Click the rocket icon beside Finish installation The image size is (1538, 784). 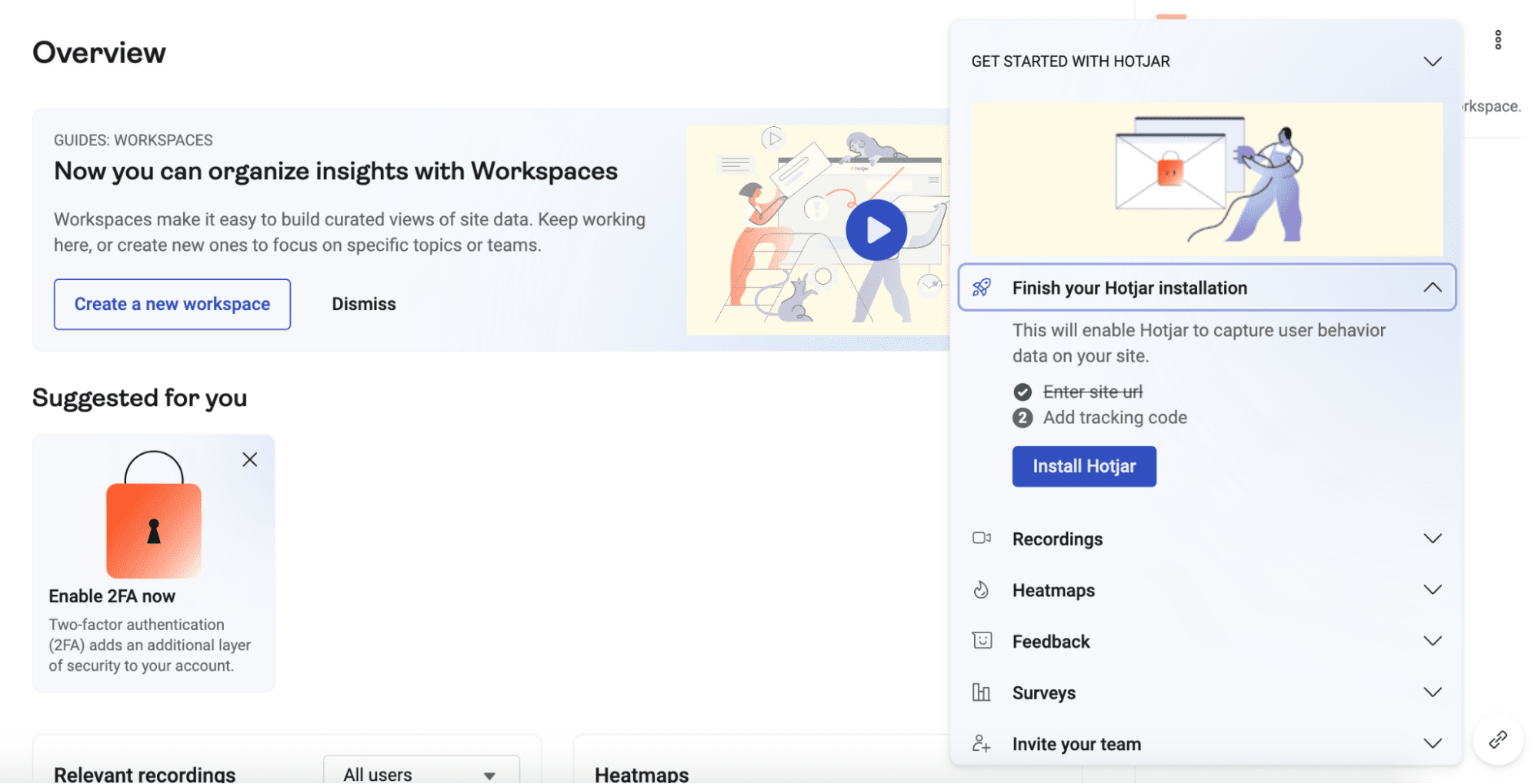coord(981,288)
